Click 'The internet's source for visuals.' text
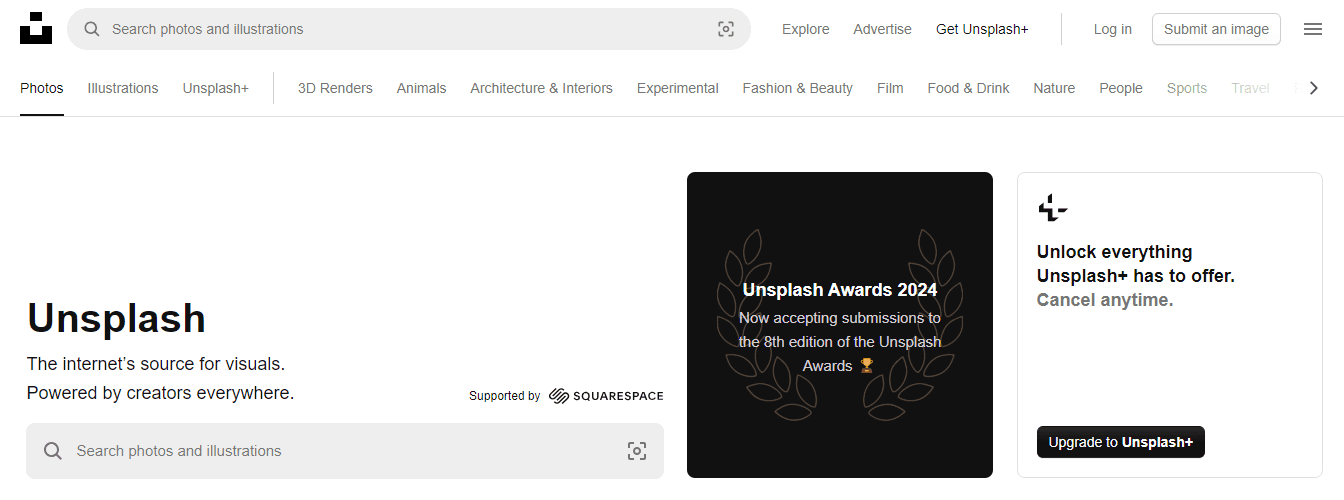The width and height of the screenshot is (1344, 500). click(x=156, y=364)
